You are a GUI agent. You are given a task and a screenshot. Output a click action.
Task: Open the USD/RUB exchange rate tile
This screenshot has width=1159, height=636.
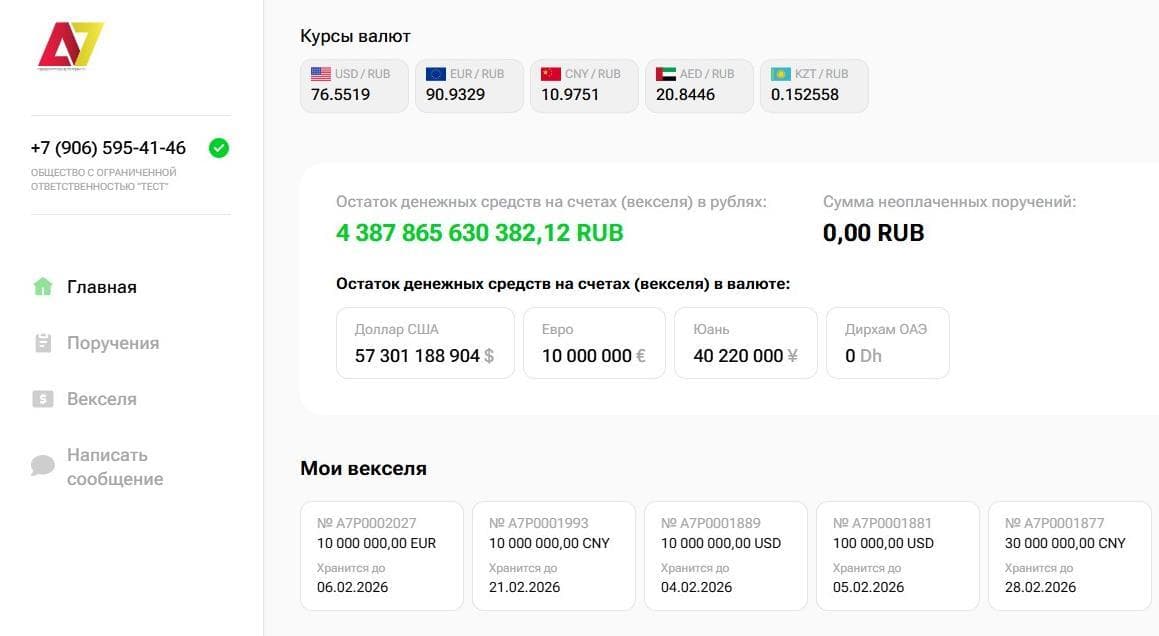(354, 85)
